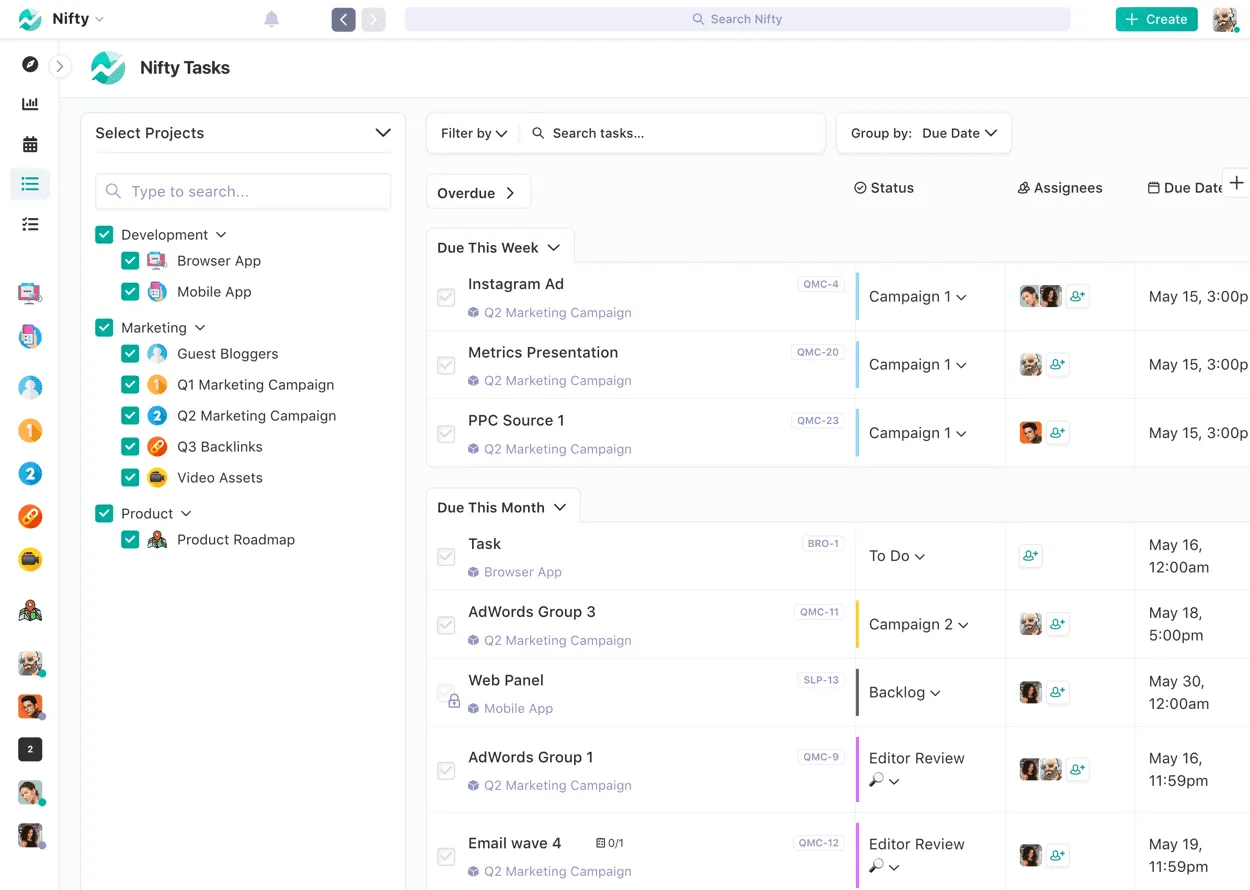Open the reports bar chart icon in sidebar
Screen dimensions: 1250x890
(29, 103)
